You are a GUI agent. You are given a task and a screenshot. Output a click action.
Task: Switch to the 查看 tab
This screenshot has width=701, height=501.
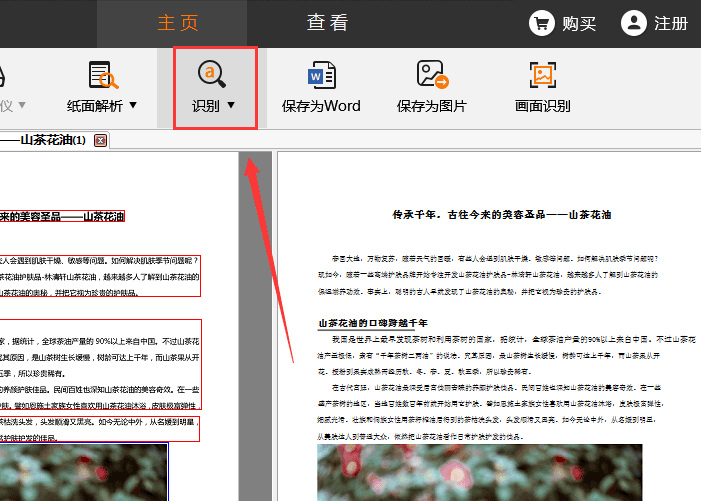[327, 23]
